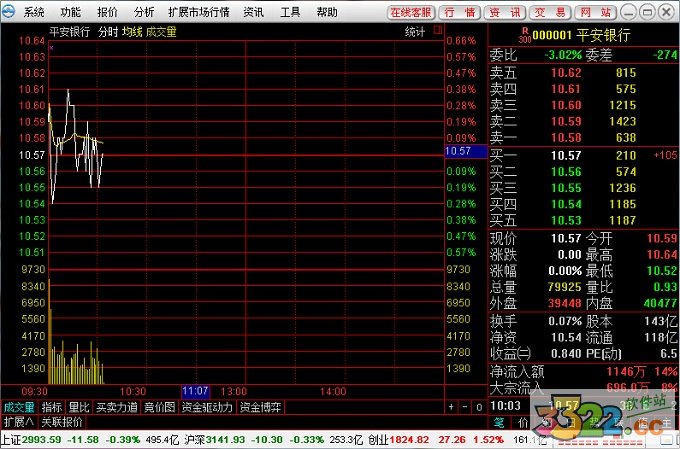Screen dimensions: 680x449
Task: Select the 量比 tab
Action: [79, 407]
